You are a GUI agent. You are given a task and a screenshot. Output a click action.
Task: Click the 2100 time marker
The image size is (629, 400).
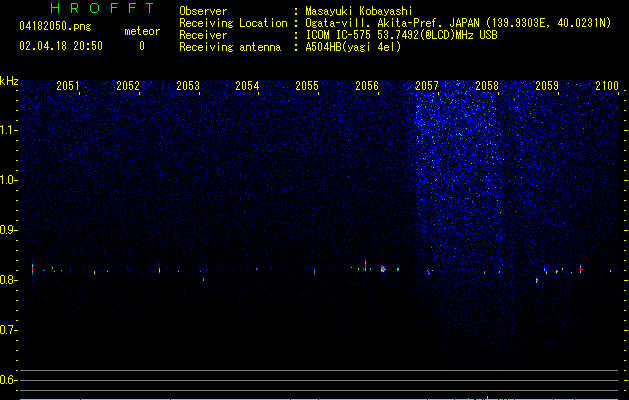tap(607, 85)
